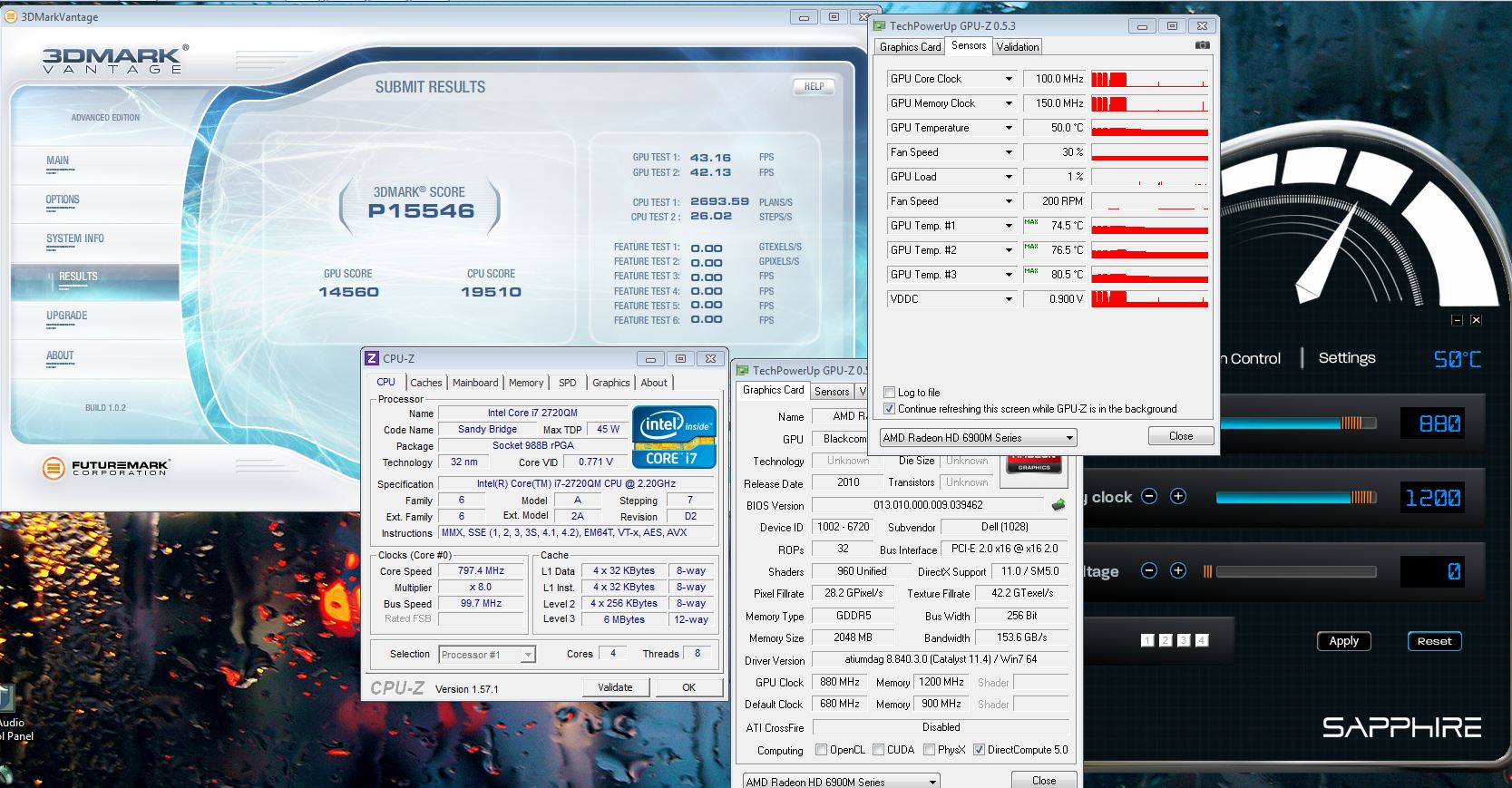Open Graphics Card tab in GPU-Z Sensors window

(x=910, y=47)
